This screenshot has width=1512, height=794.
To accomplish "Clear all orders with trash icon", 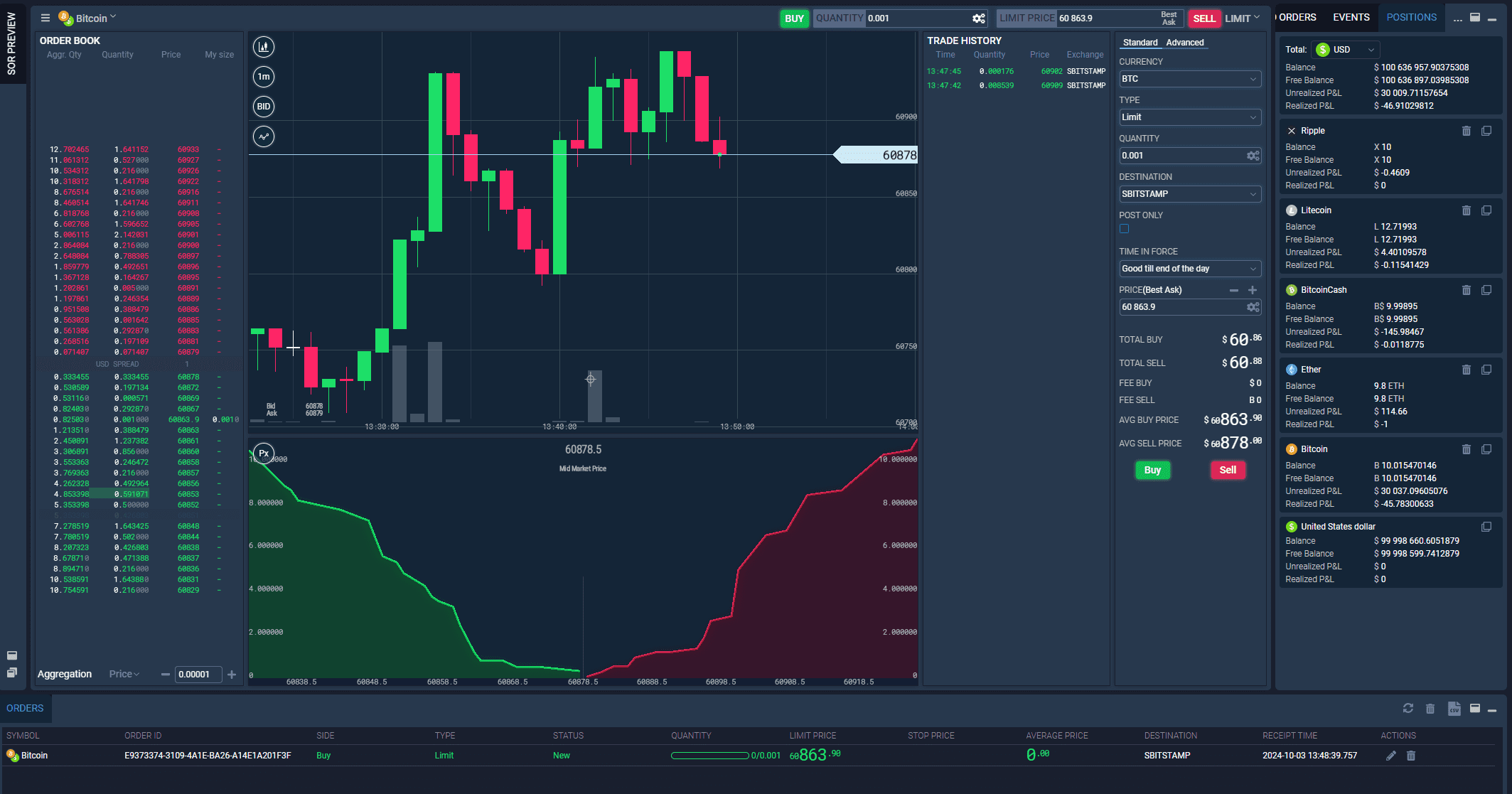I will [x=1430, y=708].
